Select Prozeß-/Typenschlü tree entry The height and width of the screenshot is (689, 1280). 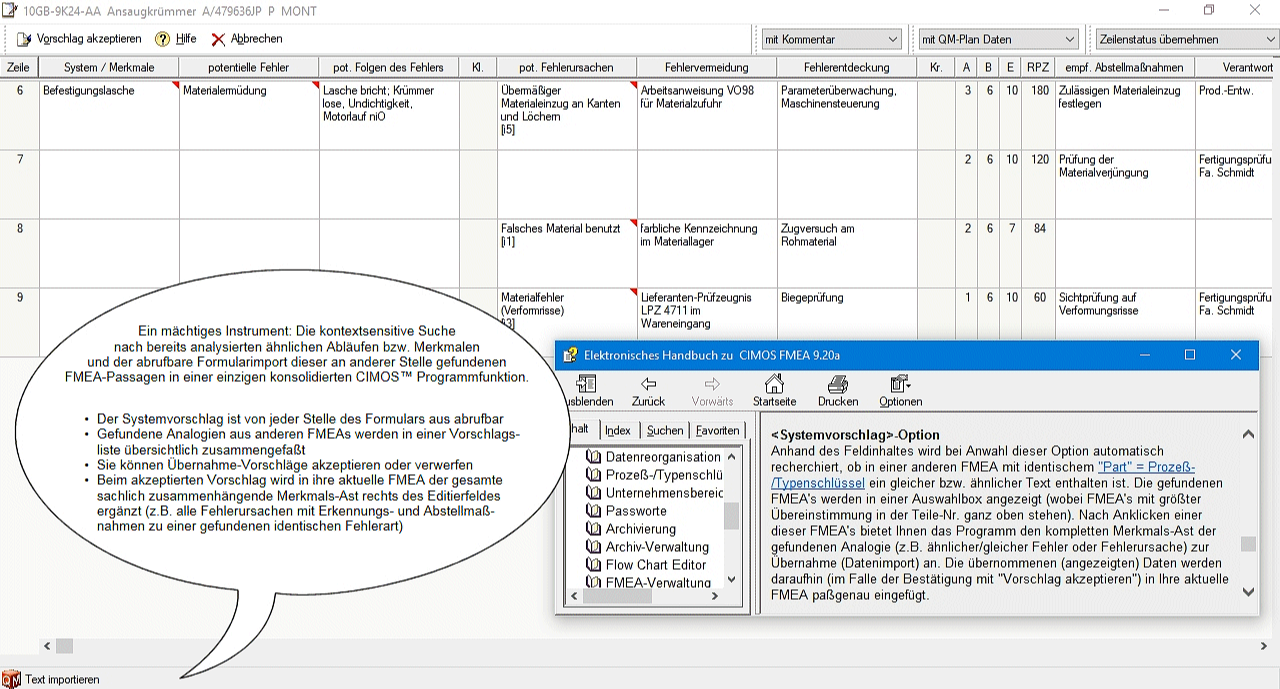coord(664,475)
